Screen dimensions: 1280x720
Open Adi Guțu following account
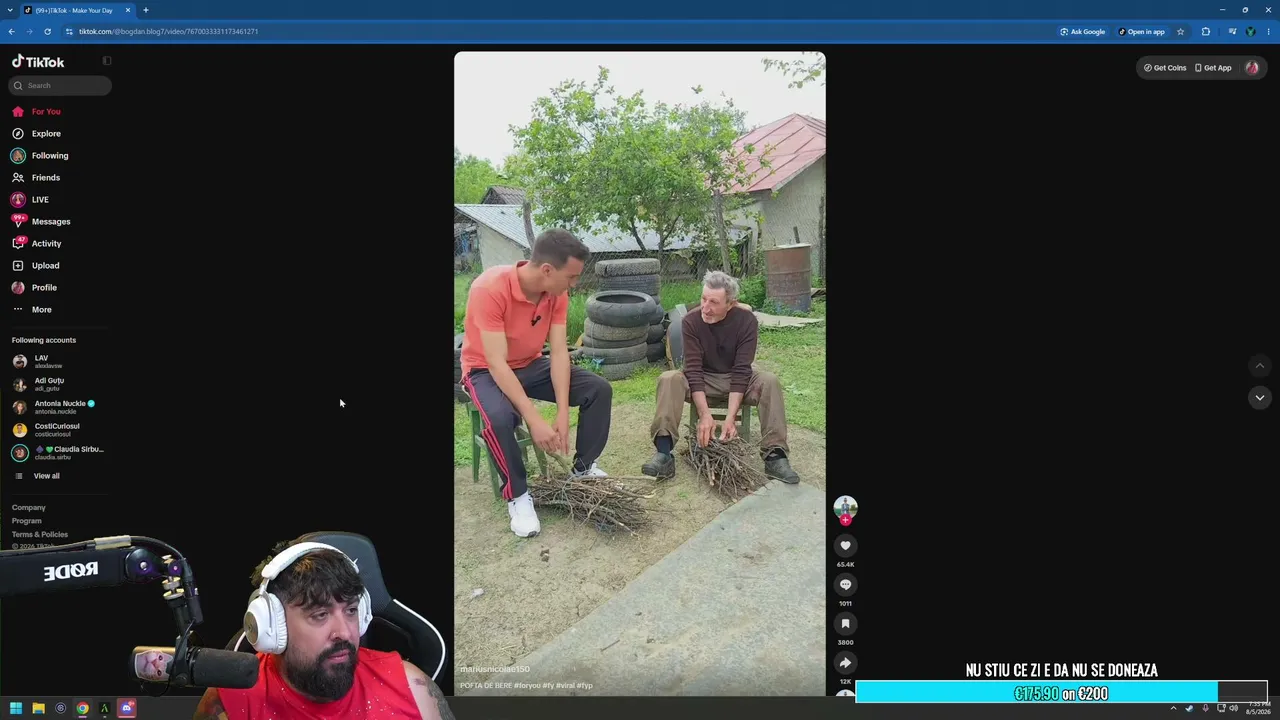click(x=49, y=384)
